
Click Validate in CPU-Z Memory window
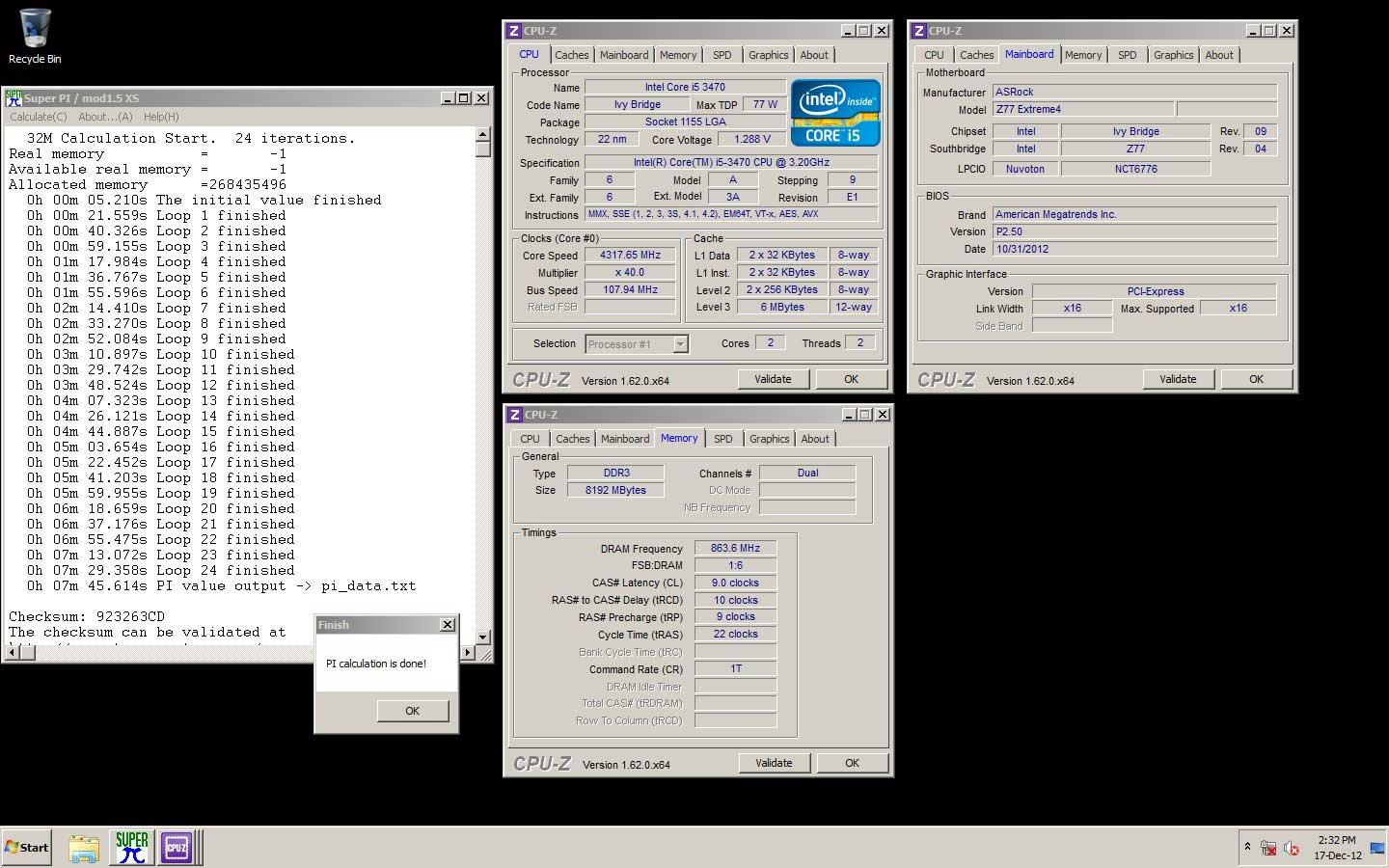coord(774,763)
